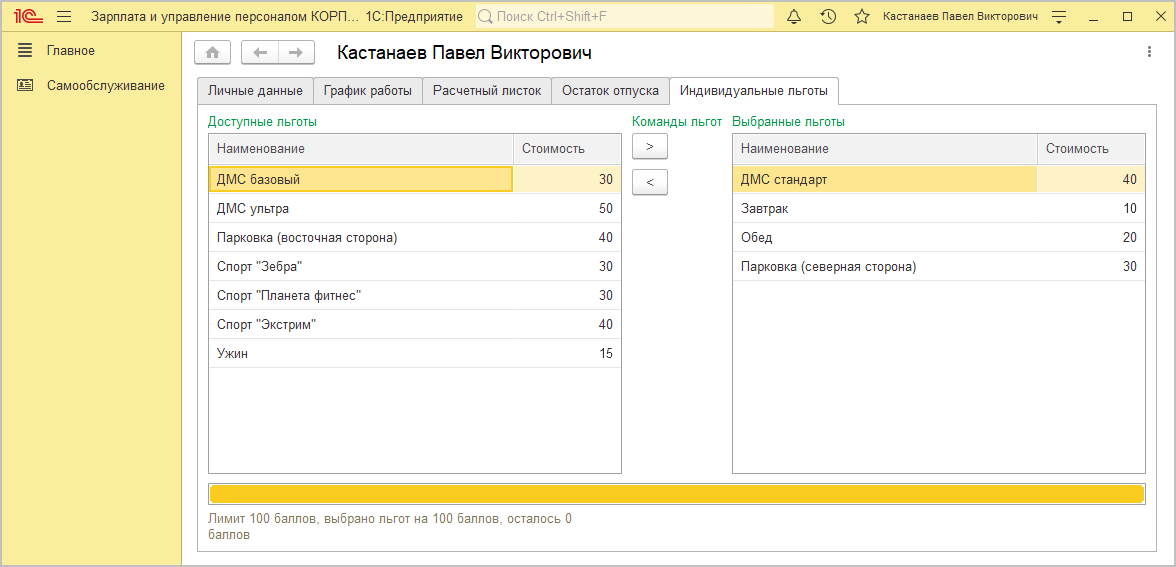Open Самообслуживание section in sidebar
Screen dimensions: 1176x567
point(105,86)
